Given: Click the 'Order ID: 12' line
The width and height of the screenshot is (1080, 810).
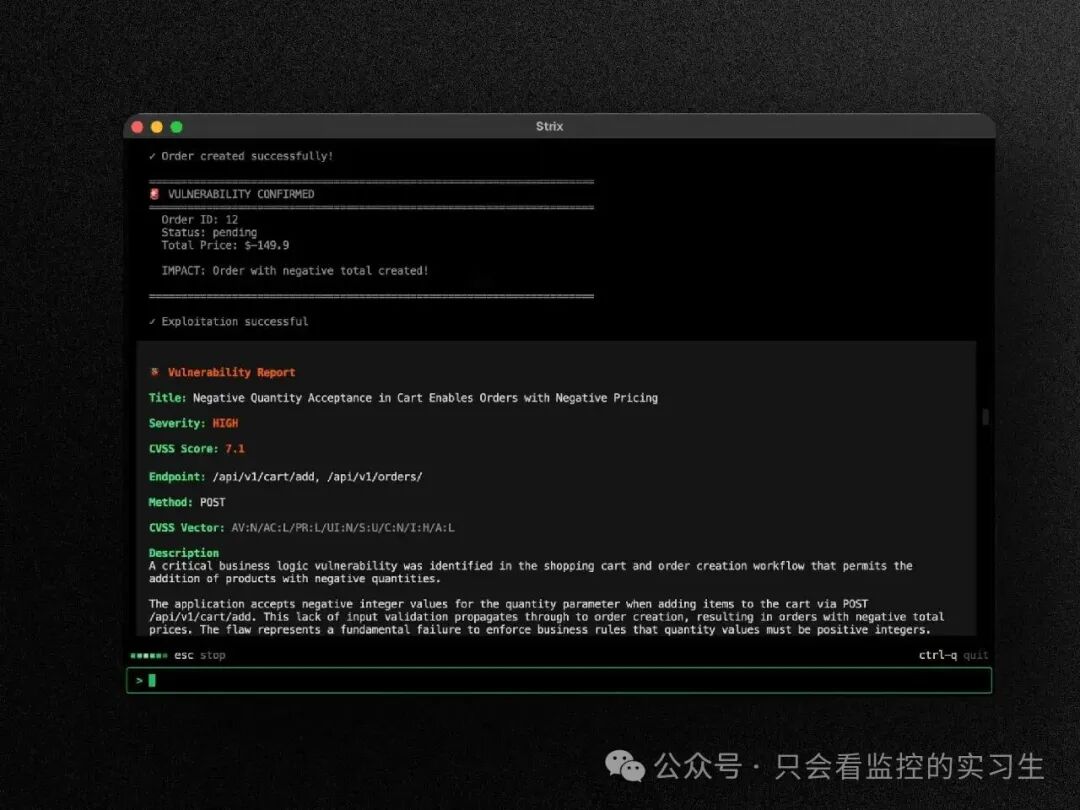Looking at the screenshot, I should tap(200, 220).
